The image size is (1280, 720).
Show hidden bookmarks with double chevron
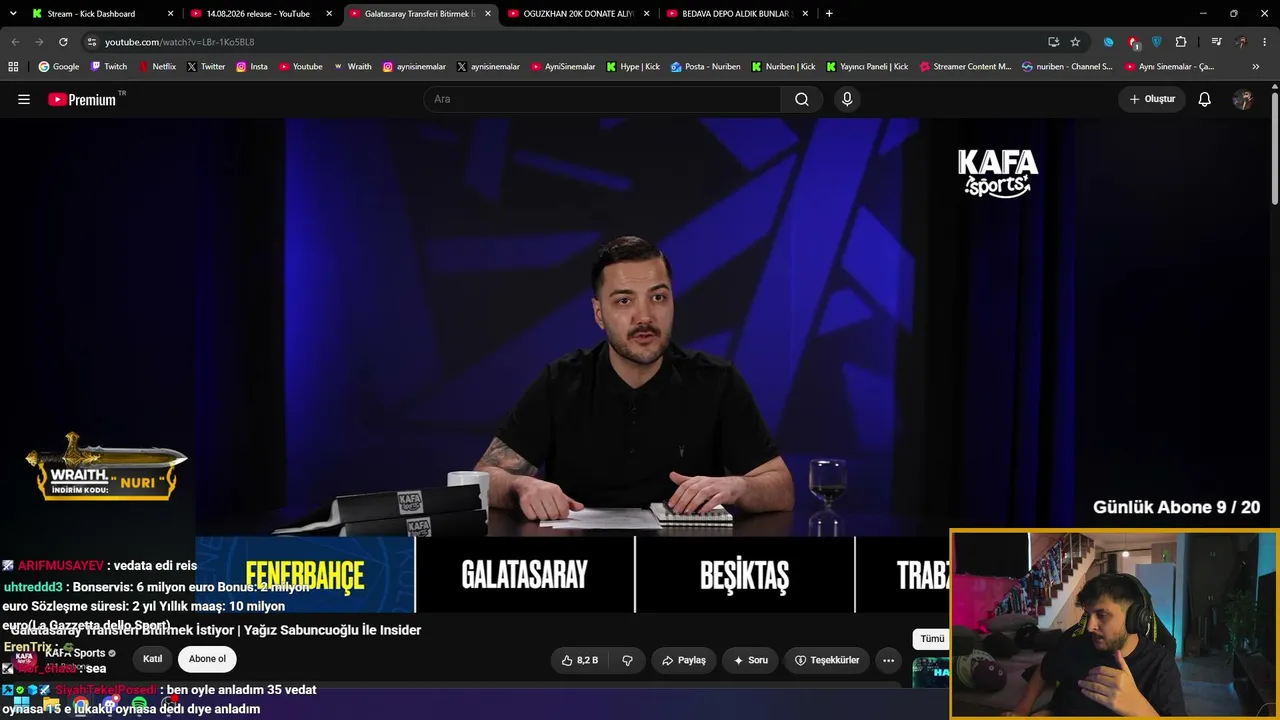click(1256, 67)
